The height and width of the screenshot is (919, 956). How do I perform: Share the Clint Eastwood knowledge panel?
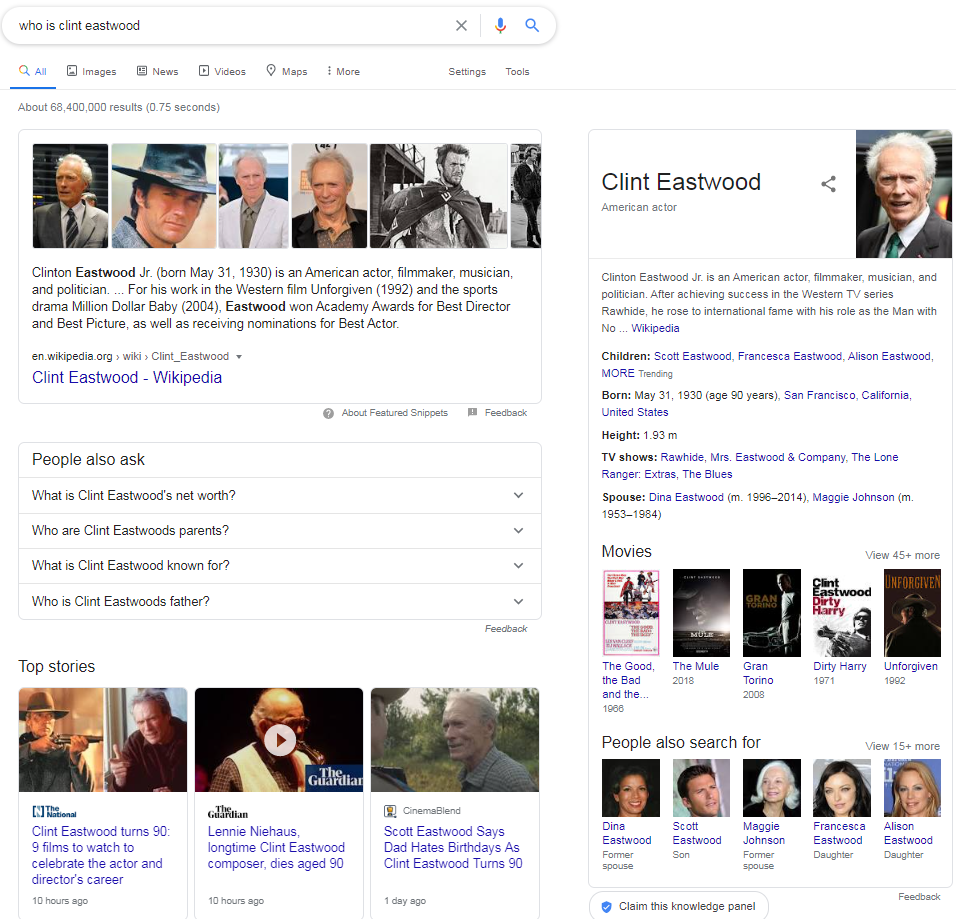click(x=828, y=184)
